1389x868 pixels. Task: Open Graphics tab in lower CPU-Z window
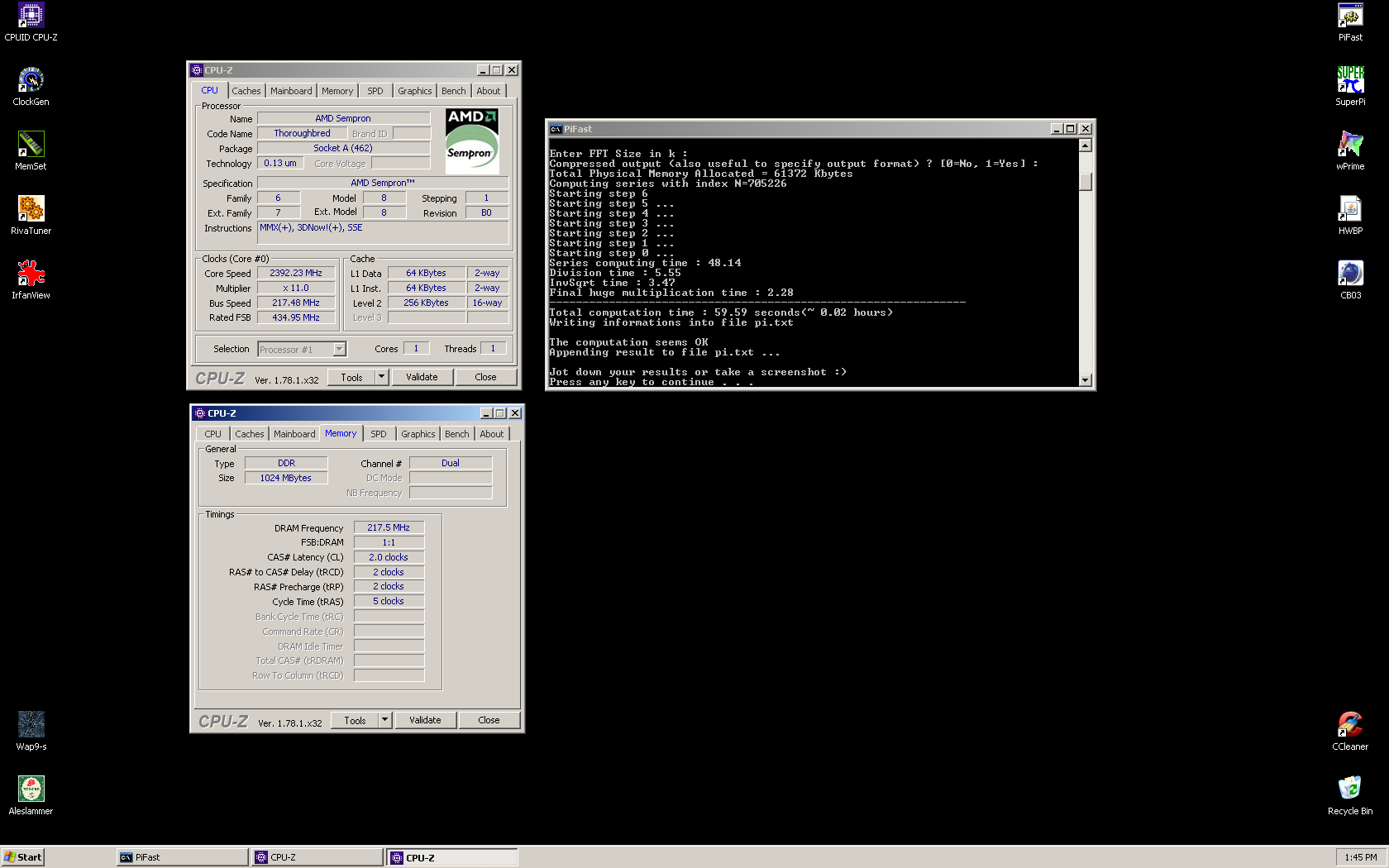pos(418,434)
